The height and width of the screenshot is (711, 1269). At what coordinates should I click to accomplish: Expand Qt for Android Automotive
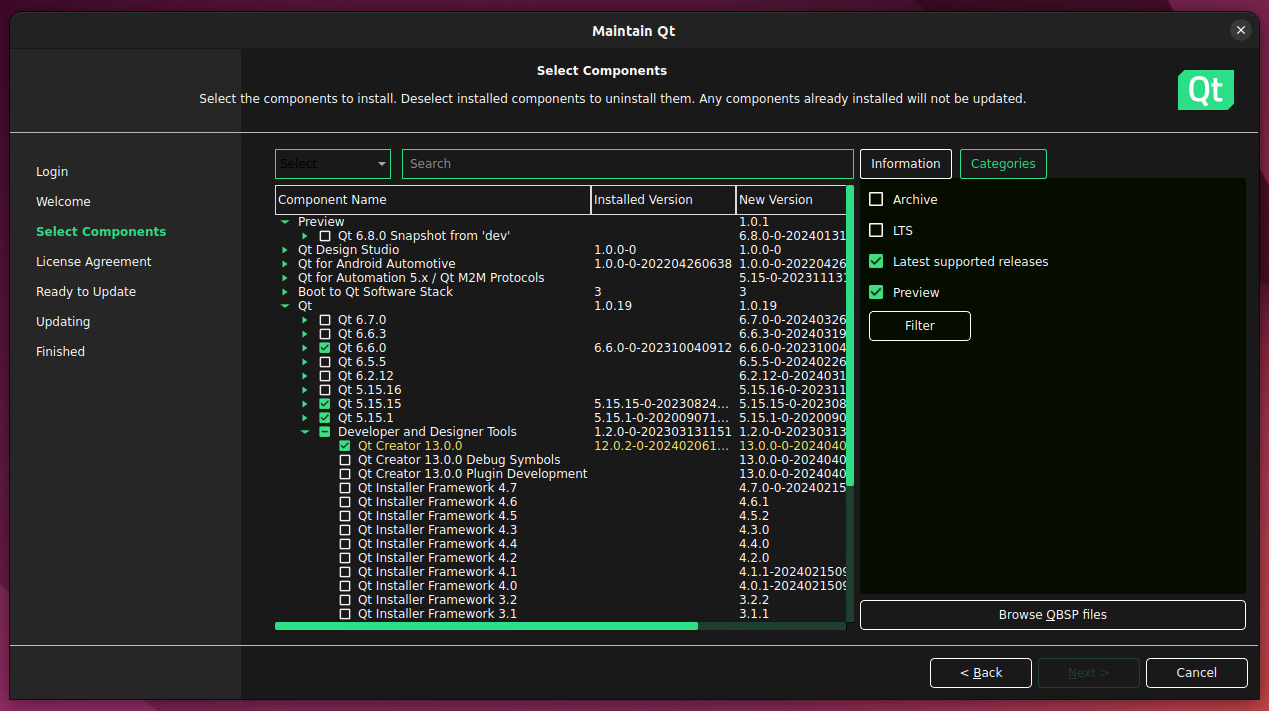click(x=285, y=264)
